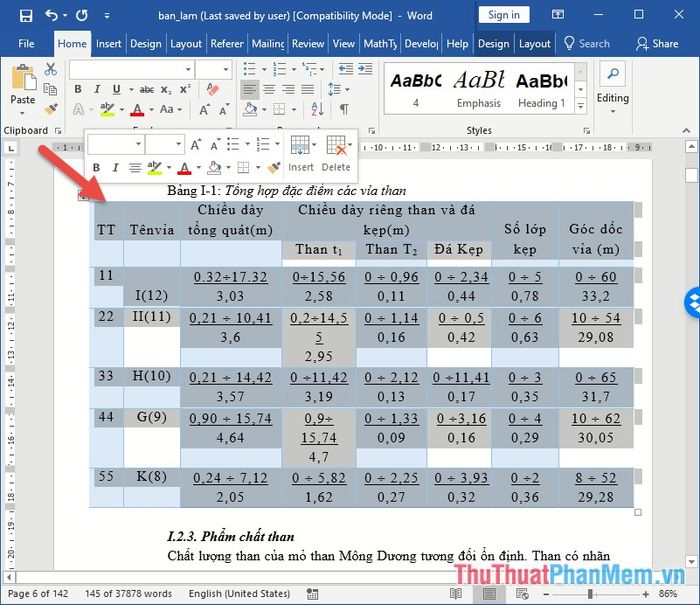Switch to Read Mode view
The height and width of the screenshot is (605, 700).
pyautogui.click(x=455, y=593)
